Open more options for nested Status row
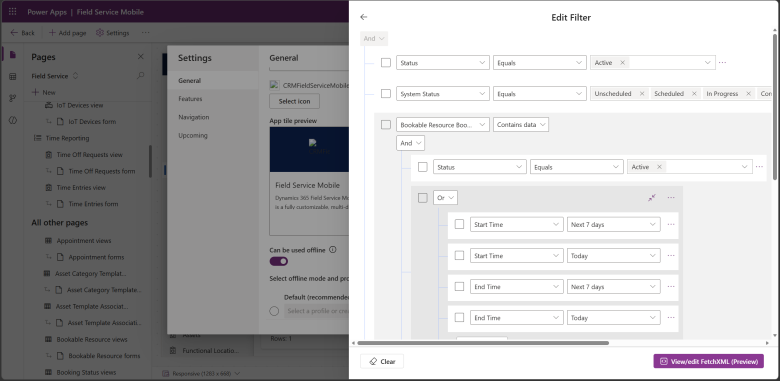Viewport: 780px width, 381px height. click(759, 167)
